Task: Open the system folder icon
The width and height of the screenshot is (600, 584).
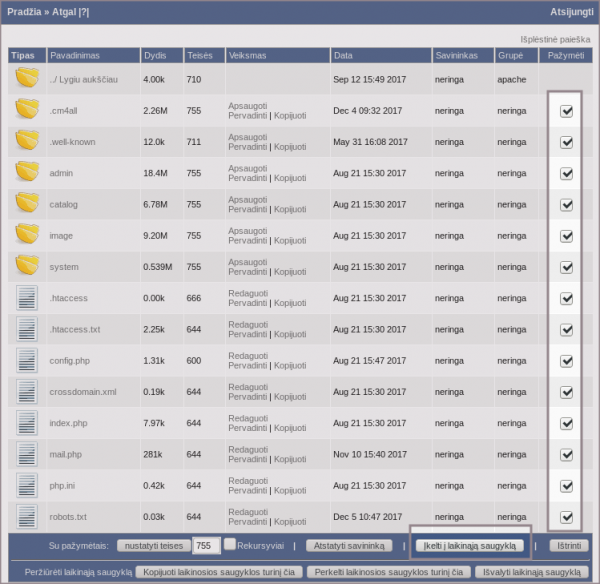Action: pos(27,265)
